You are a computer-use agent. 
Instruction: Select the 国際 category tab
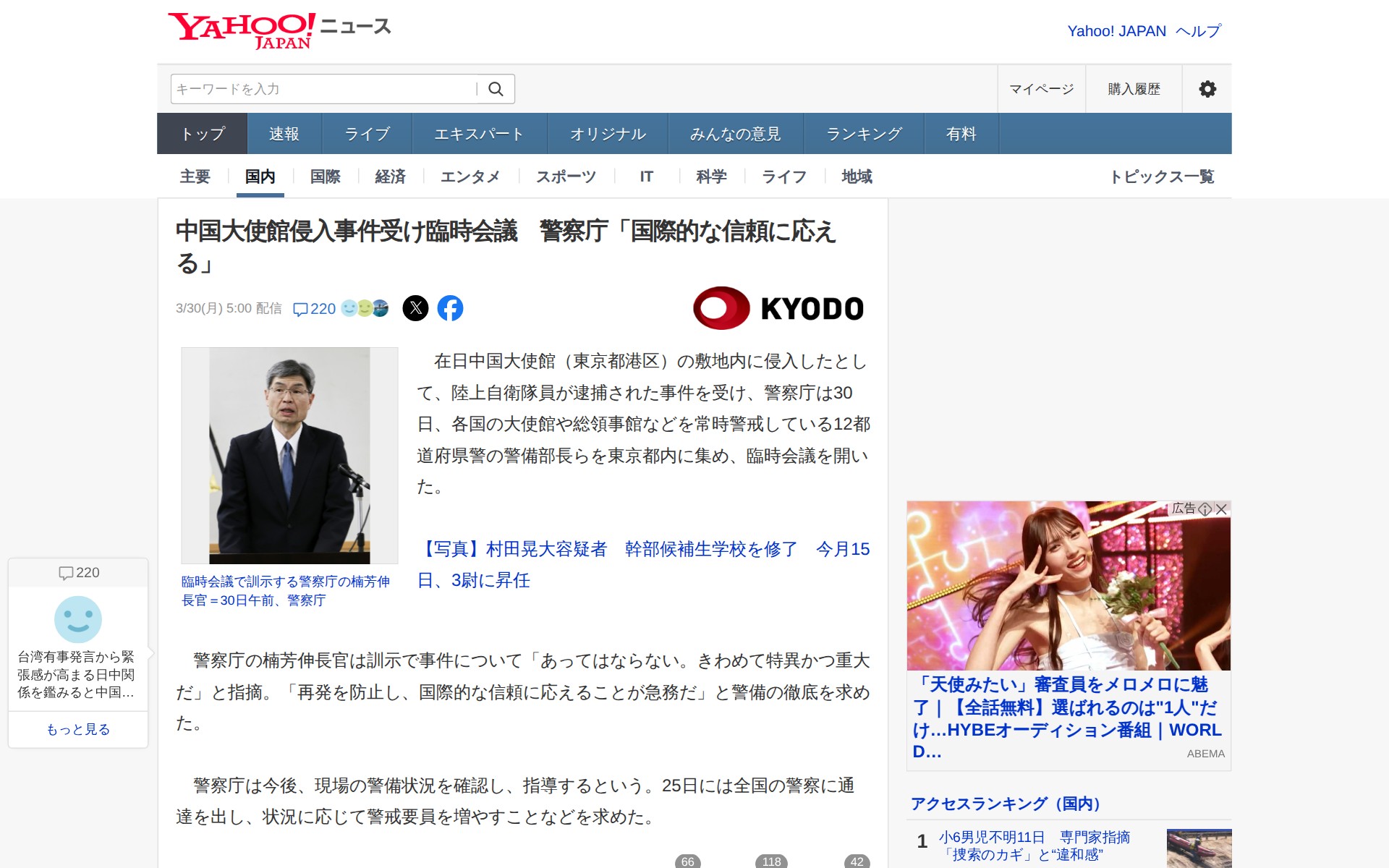pos(325,176)
